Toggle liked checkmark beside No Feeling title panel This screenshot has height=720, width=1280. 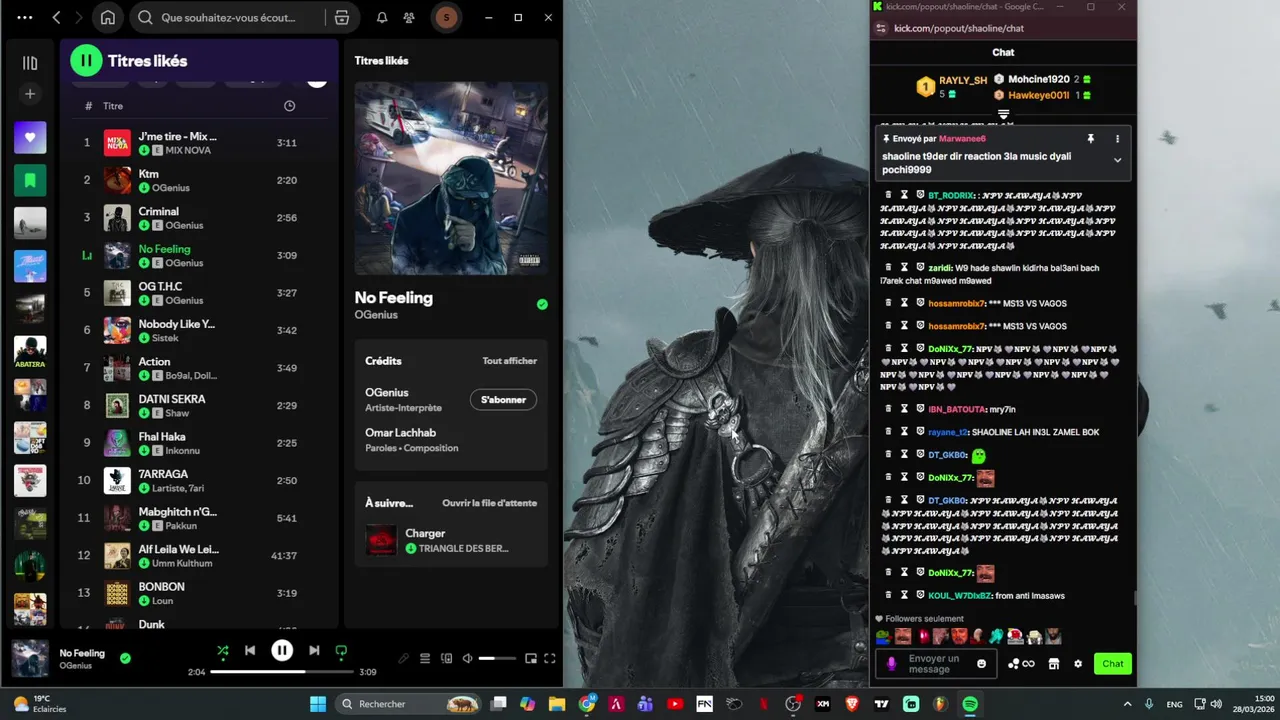[542, 304]
